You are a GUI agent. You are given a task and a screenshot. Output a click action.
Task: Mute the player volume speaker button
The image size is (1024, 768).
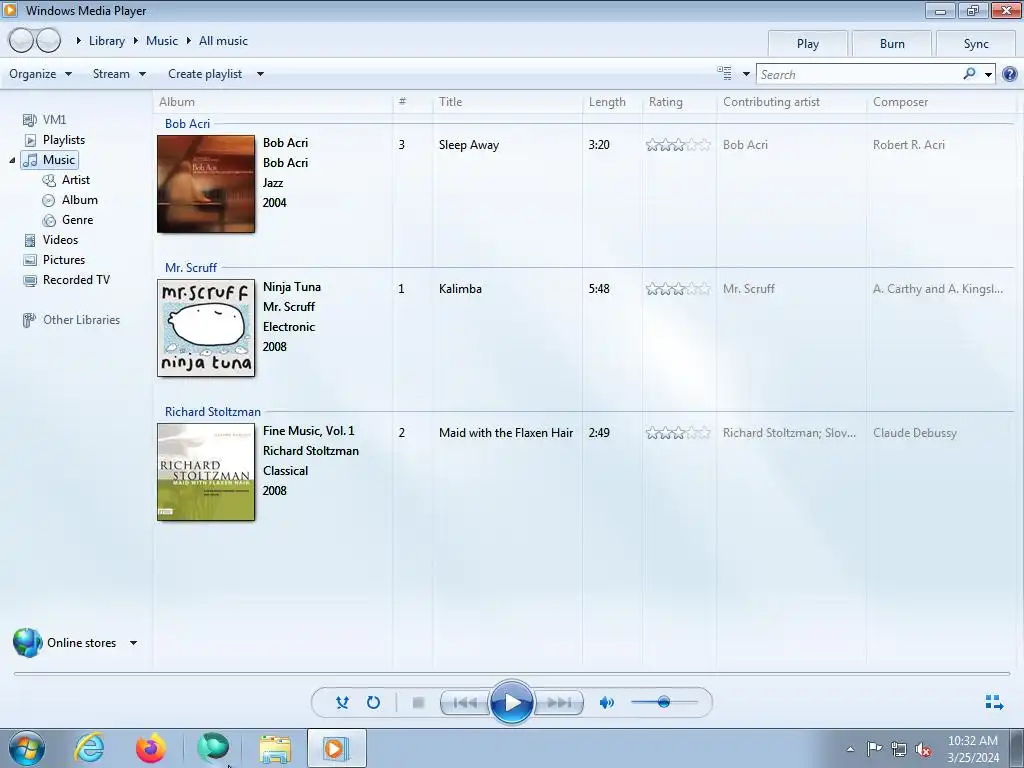click(x=607, y=703)
